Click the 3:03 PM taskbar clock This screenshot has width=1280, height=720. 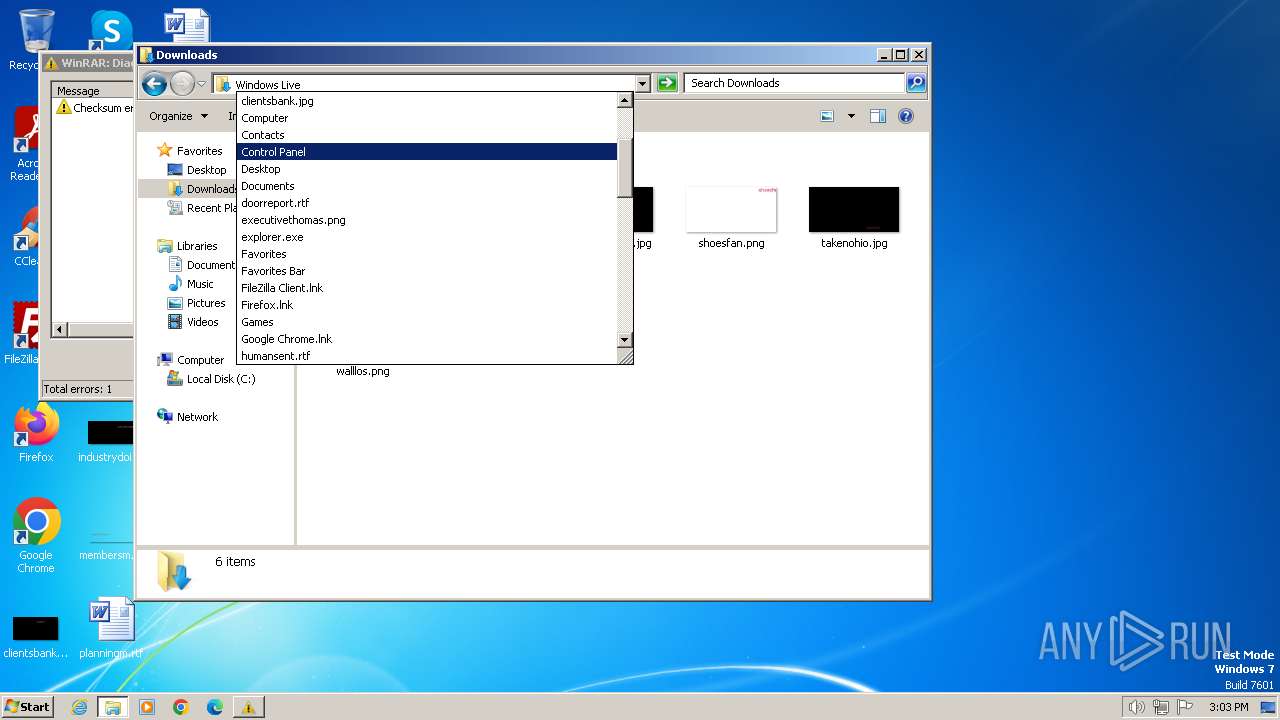(x=1229, y=707)
